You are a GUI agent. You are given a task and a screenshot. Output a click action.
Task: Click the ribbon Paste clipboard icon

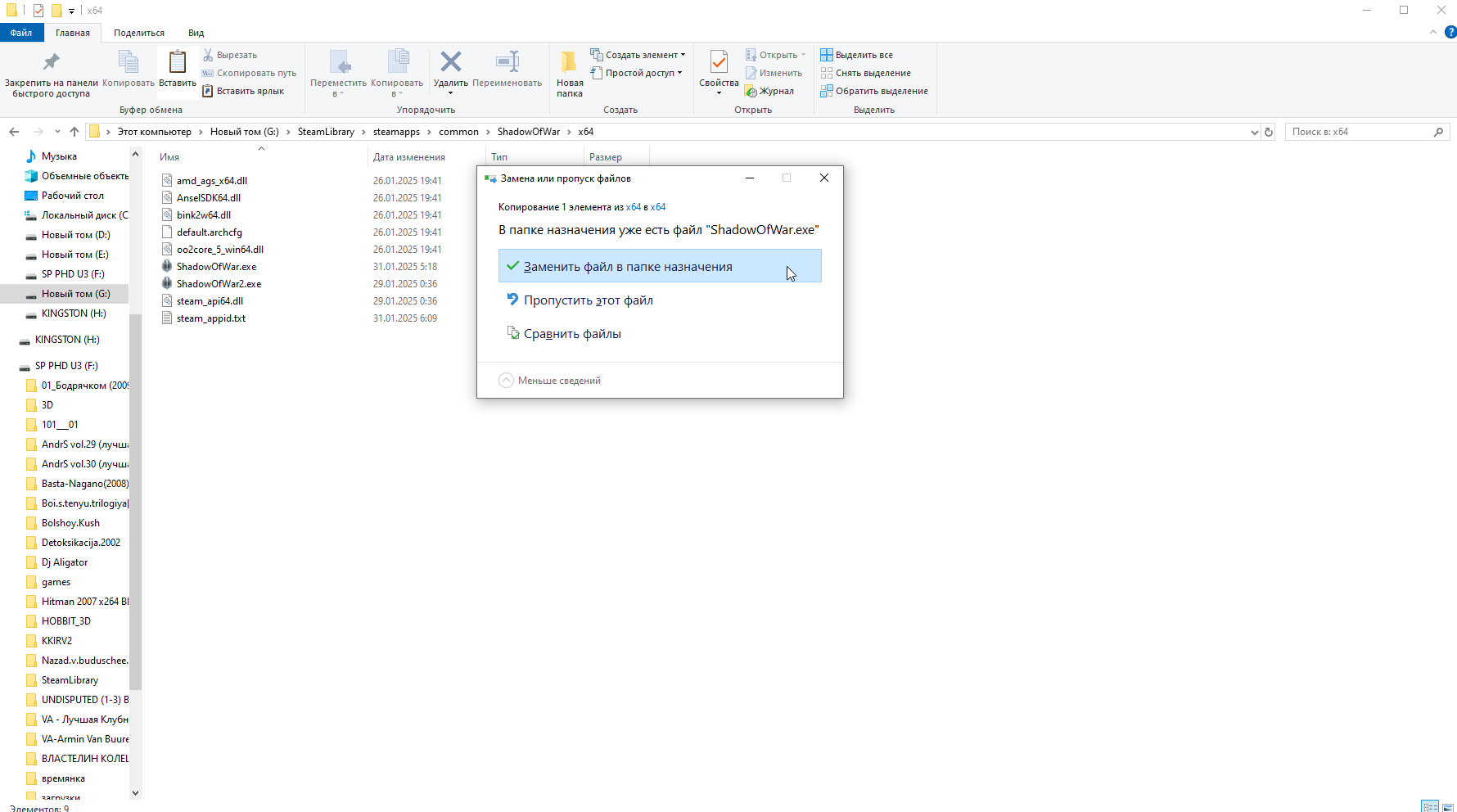point(178,62)
